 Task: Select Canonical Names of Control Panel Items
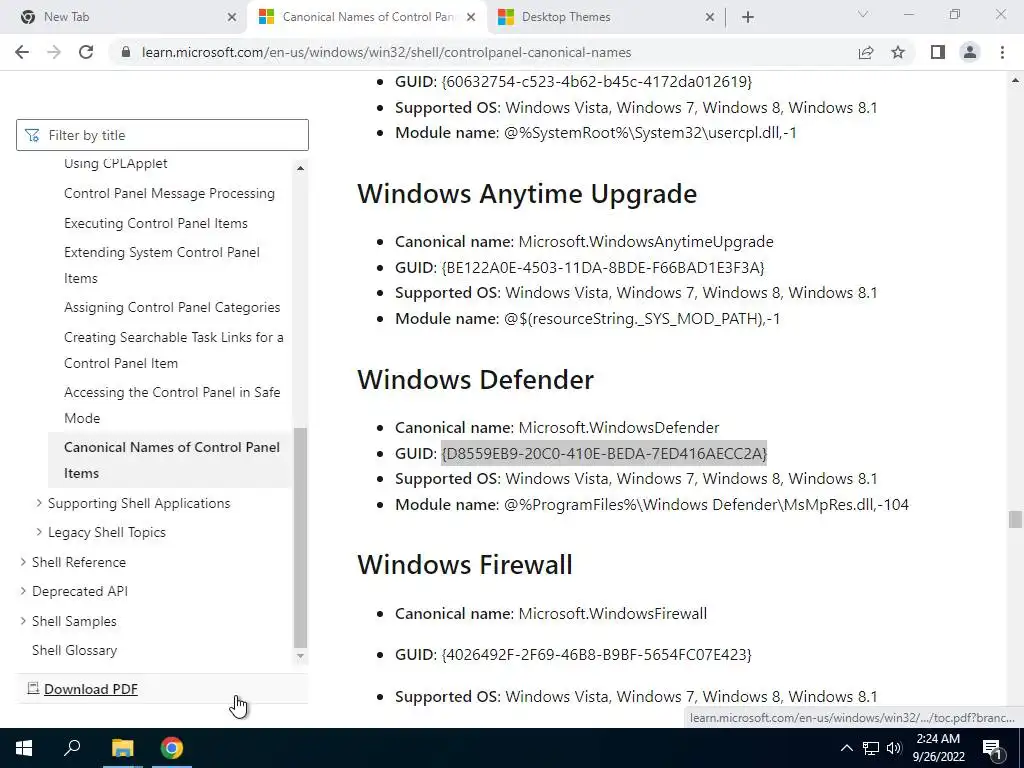click(171, 460)
